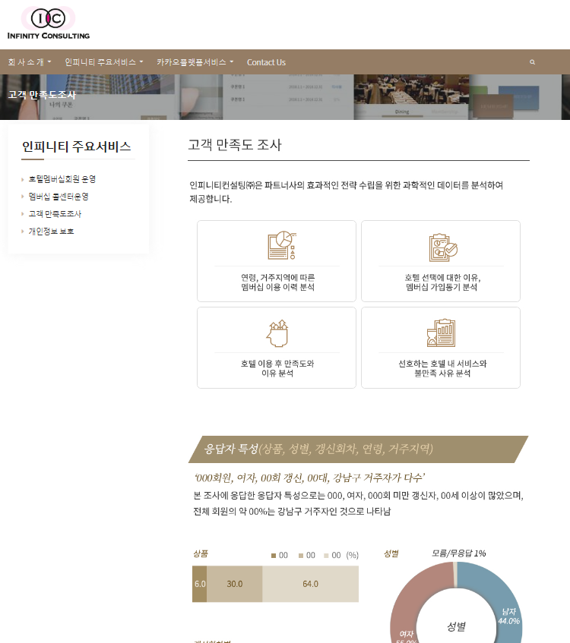Click the hourglass bar chart icon
Image resolution: width=570 pixels, height=643 pixels.
click(x=441, y=333)
